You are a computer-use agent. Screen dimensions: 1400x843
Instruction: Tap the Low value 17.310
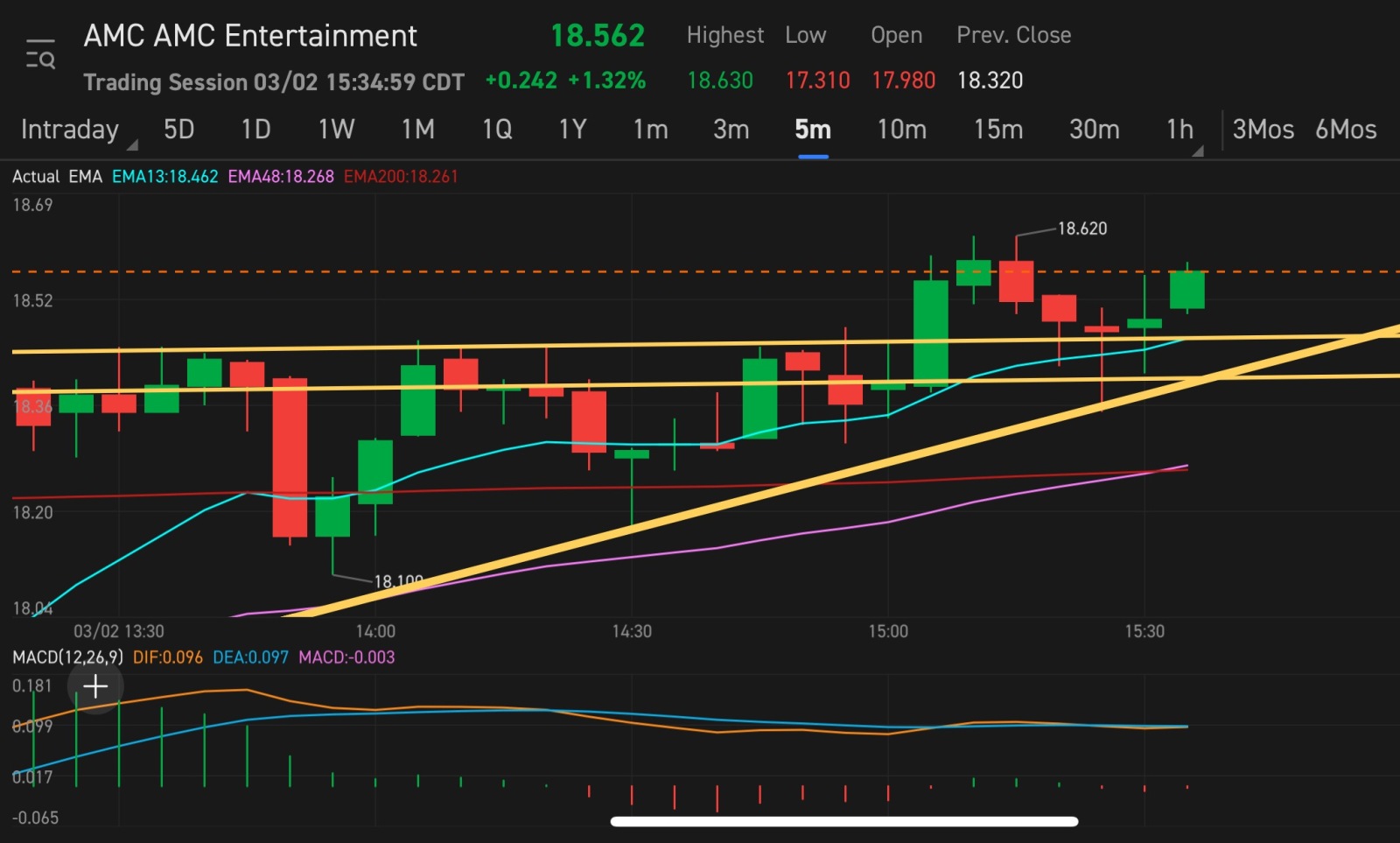[x=817, y=81]
